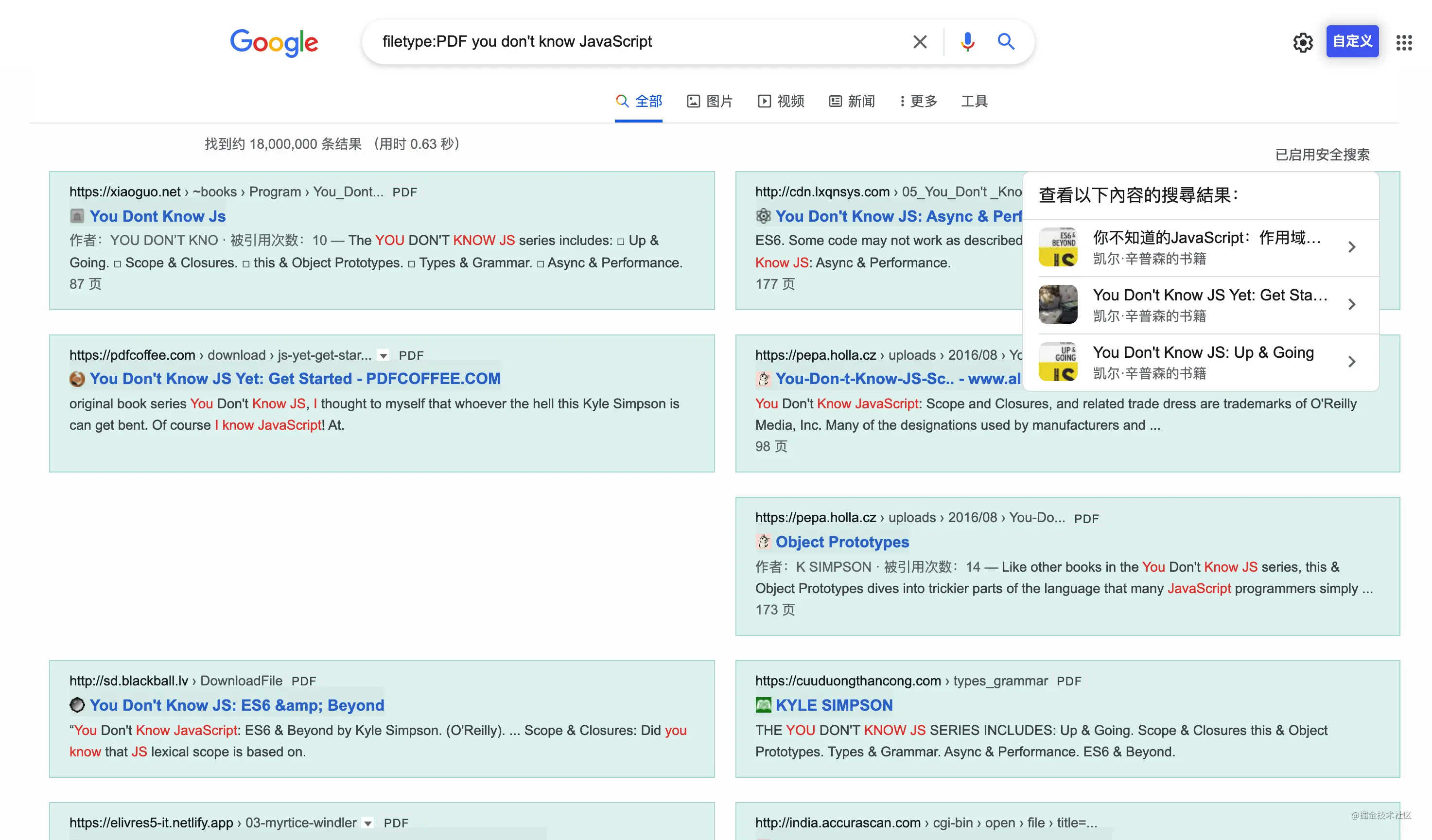
Task: Click ES6 & Beyond book cover thumbnail
Action: (1058, 247)
